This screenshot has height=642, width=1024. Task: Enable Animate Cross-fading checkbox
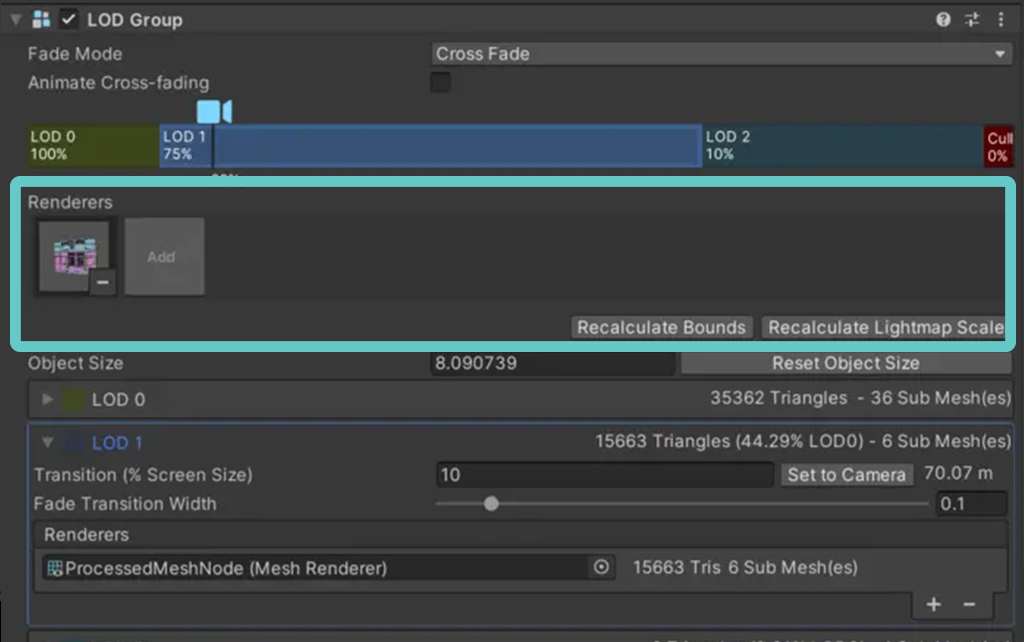(x=440, y=82)
